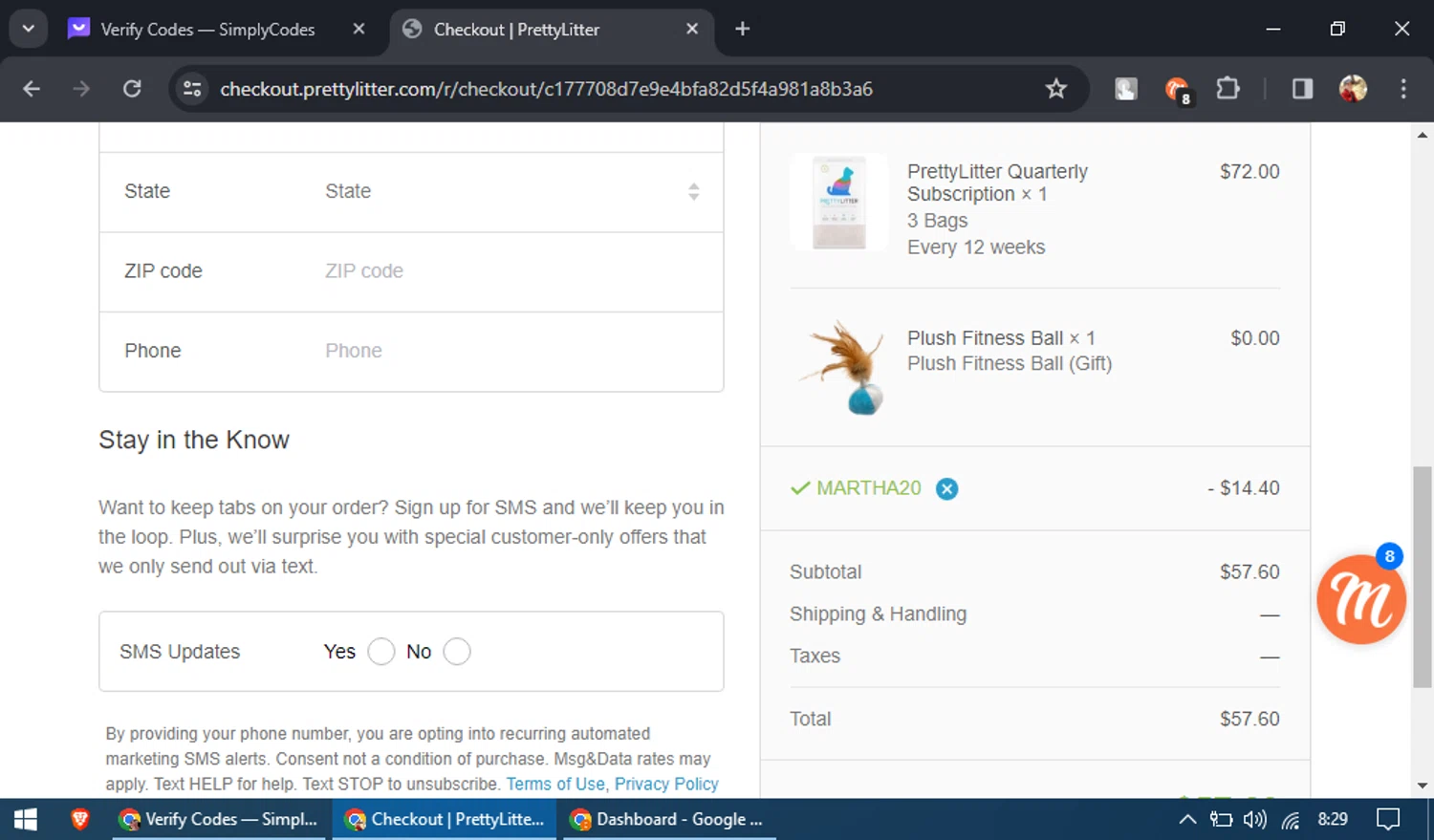Image resolution: width=1434 pixels, height=840 pixels.
Task: Click the $0.00 gift price
Action: (x=1255, y=338)
